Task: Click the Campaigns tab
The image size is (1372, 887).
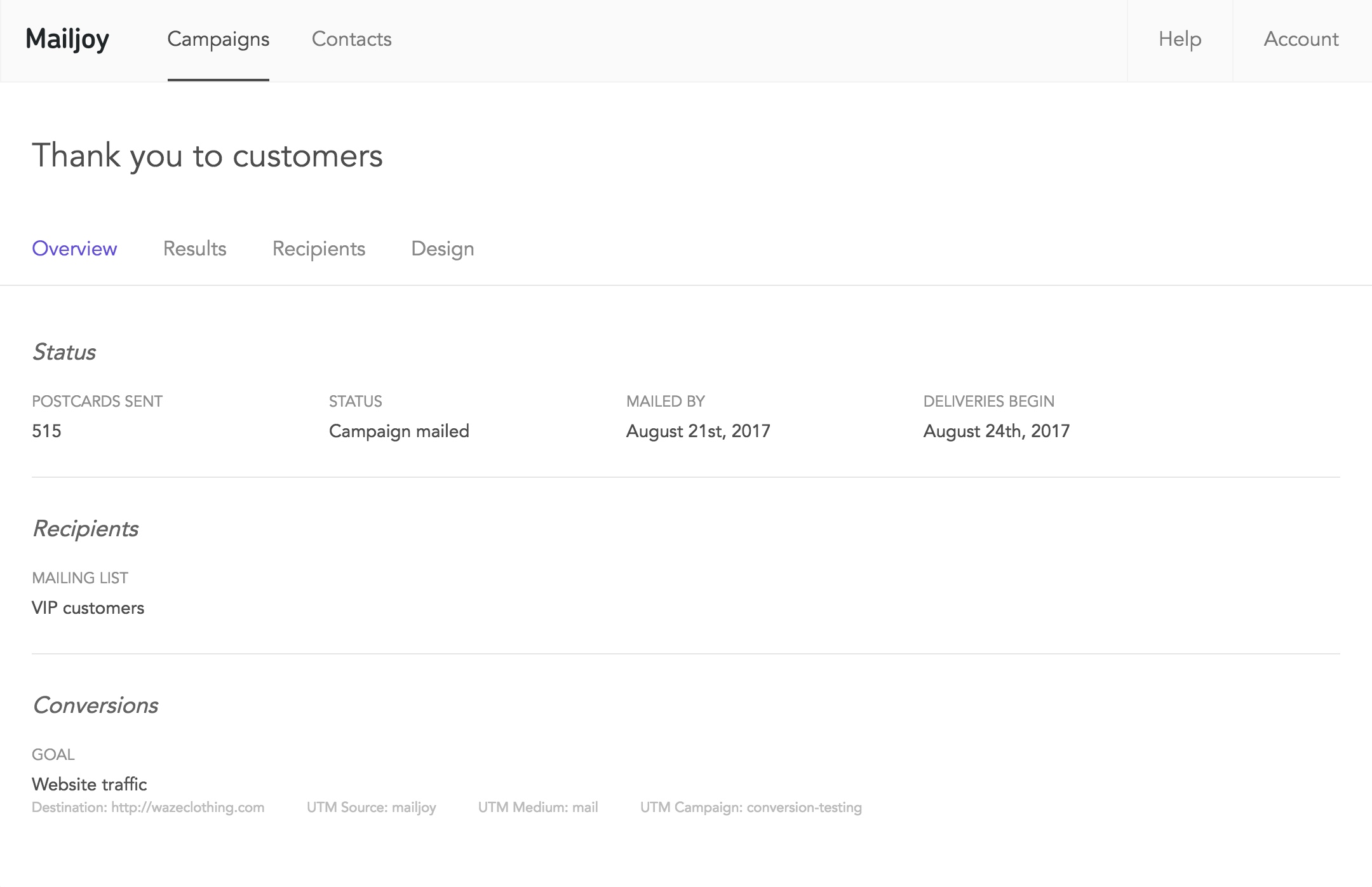Action: pyautogui.click(x=218, y=39)
